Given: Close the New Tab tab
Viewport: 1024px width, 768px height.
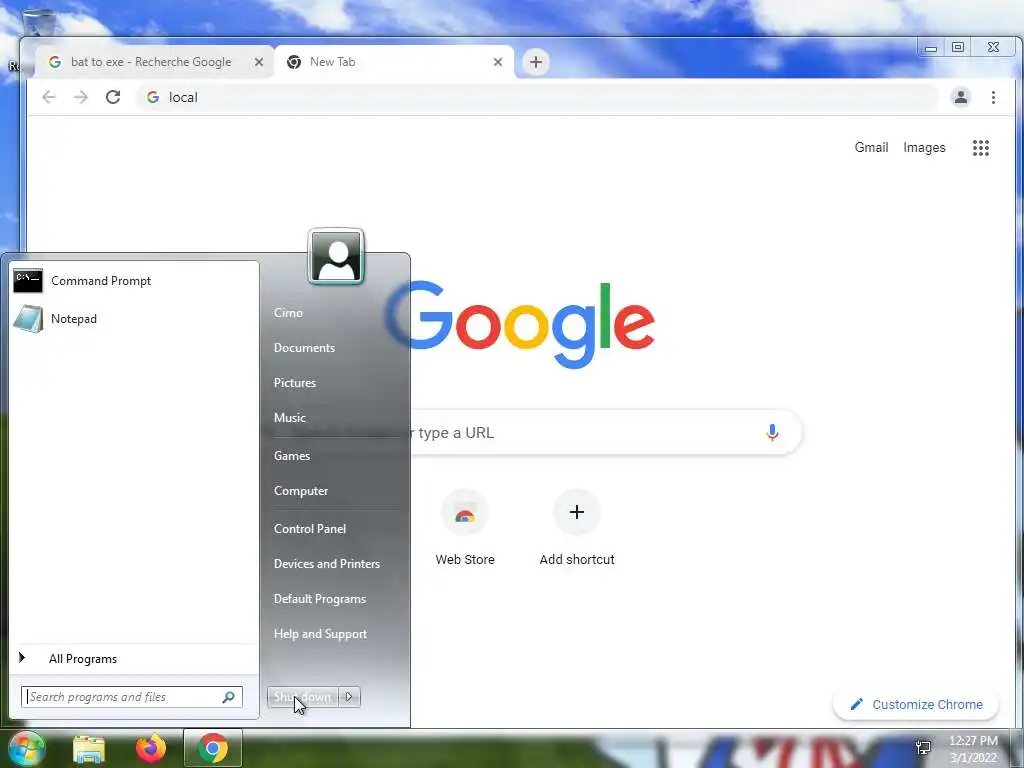Looking at the screenshot, I should pos(498,62).
